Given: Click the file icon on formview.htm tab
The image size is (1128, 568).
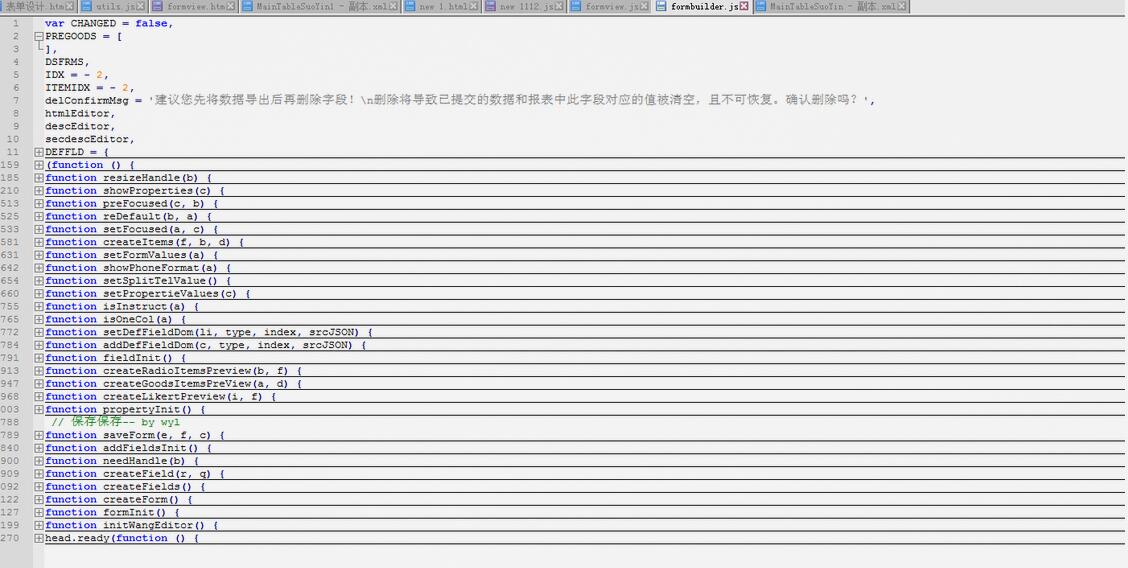Looking at the screenshot, I should tap(157, 6).
